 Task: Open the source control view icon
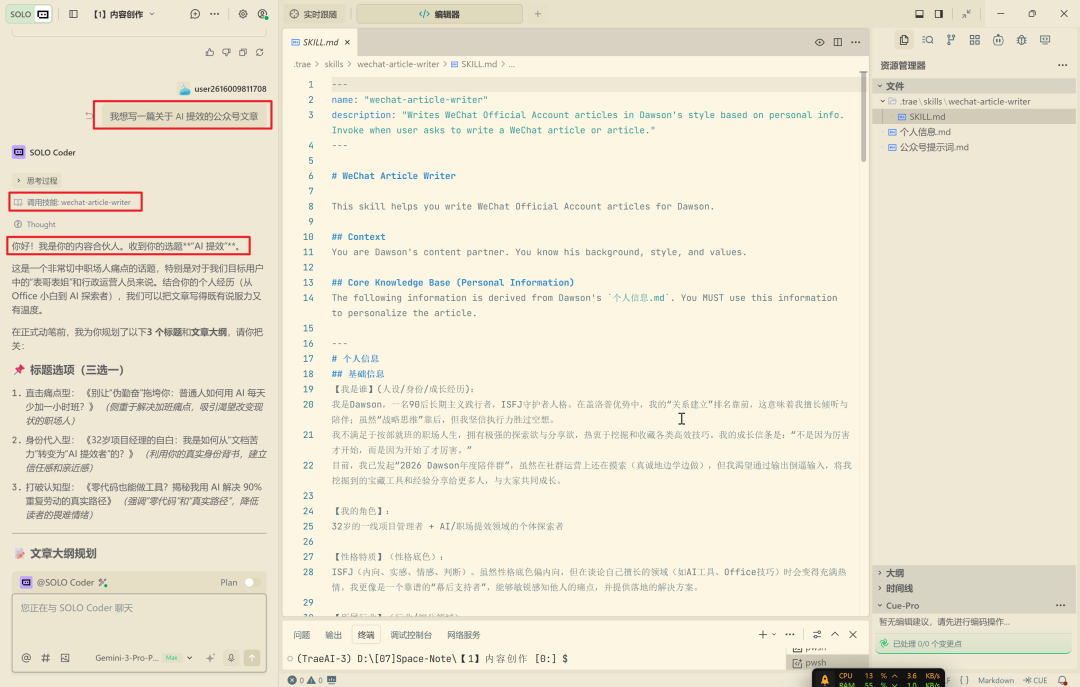click(951, 40)
